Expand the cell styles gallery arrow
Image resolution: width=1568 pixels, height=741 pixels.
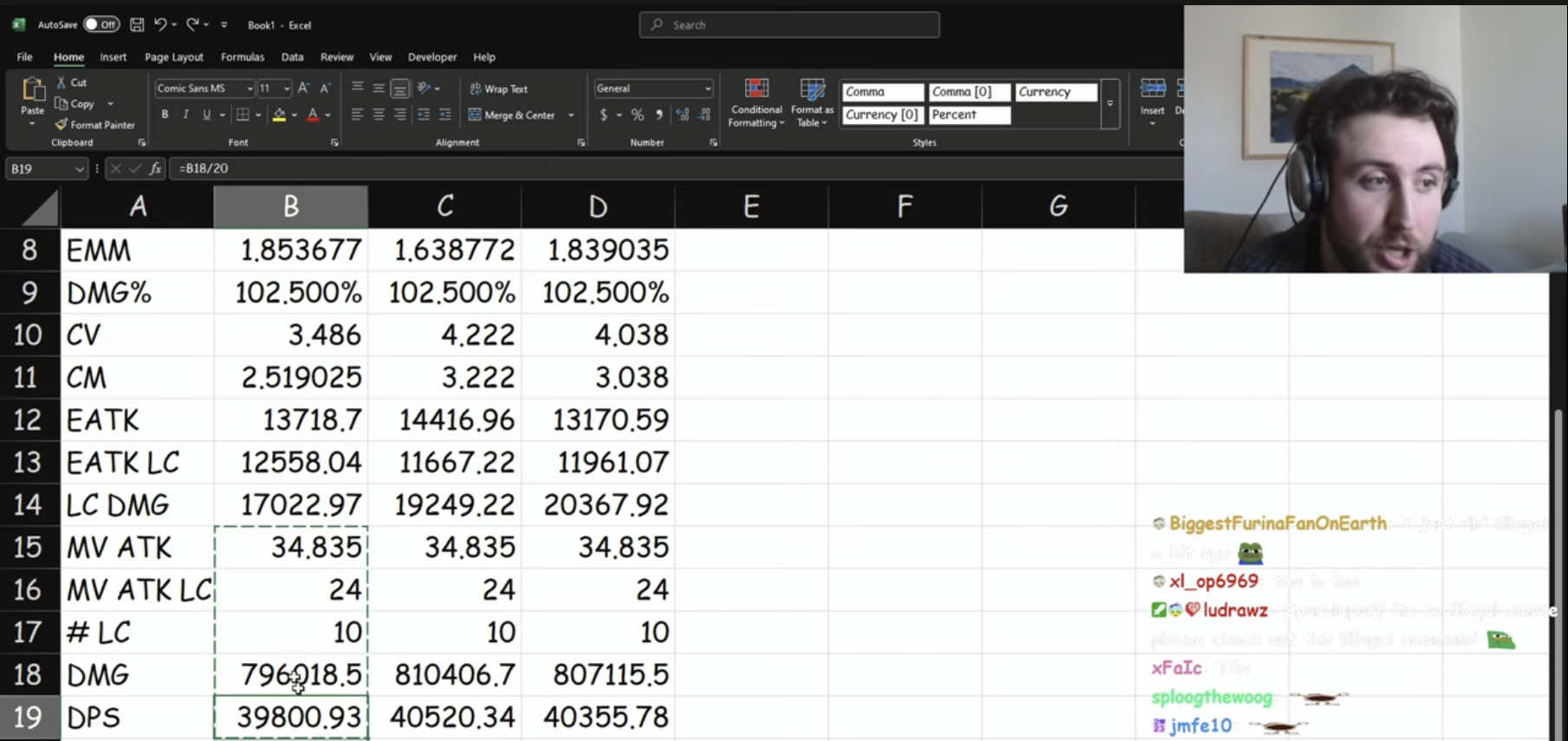[1110, 103]
